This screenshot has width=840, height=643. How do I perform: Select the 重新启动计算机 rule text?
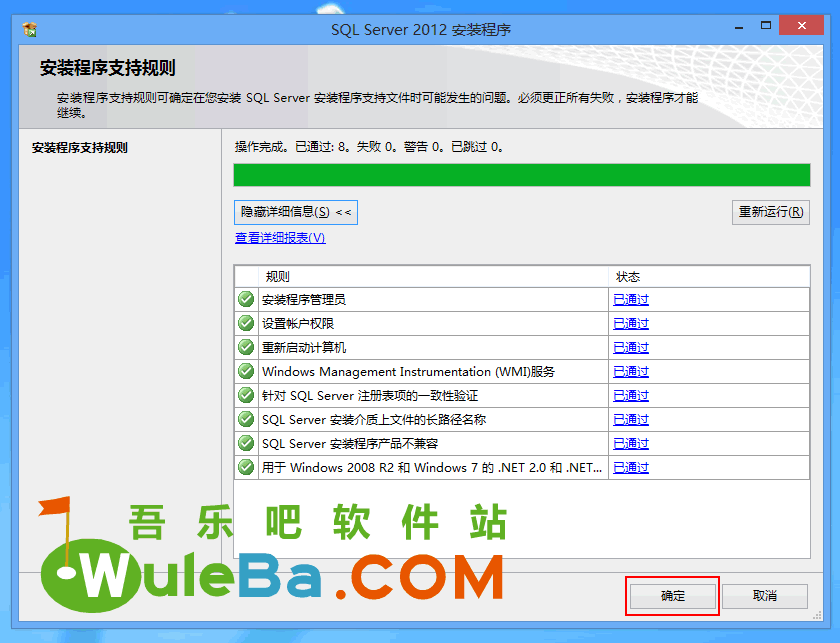[304, 348]
